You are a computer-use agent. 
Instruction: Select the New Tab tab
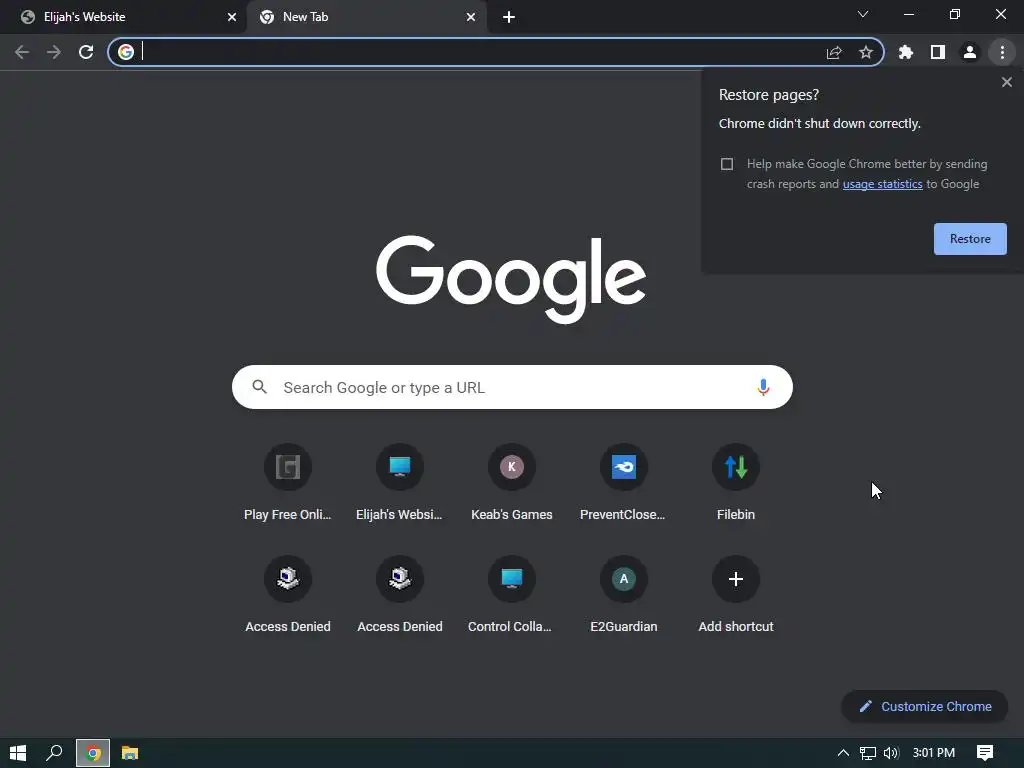pos(366,18)
